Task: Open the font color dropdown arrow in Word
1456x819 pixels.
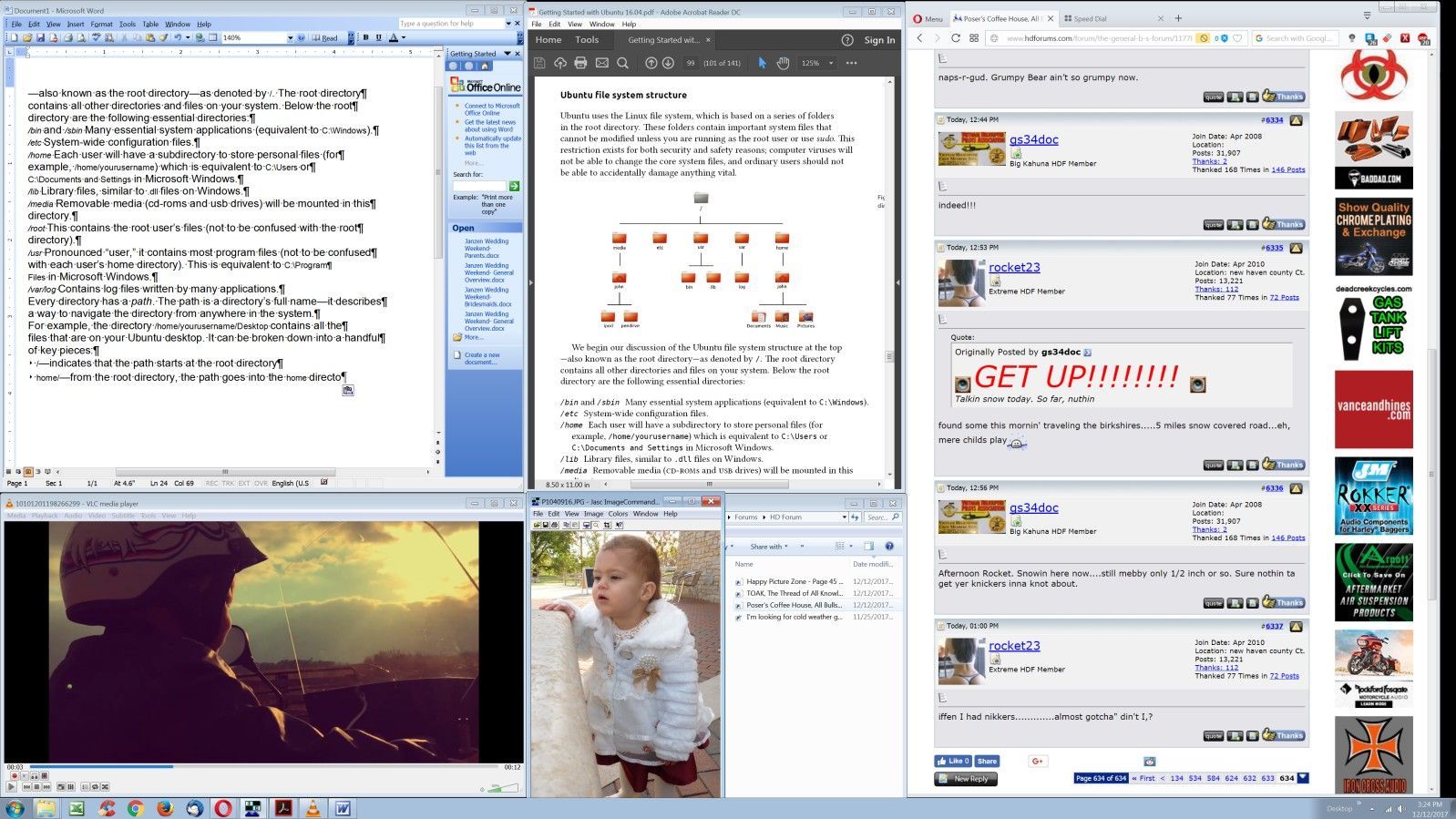Action: point(405,37)
